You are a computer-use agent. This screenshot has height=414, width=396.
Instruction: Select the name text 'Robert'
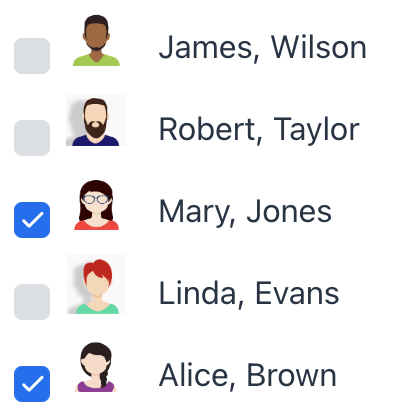click(211, 129)
